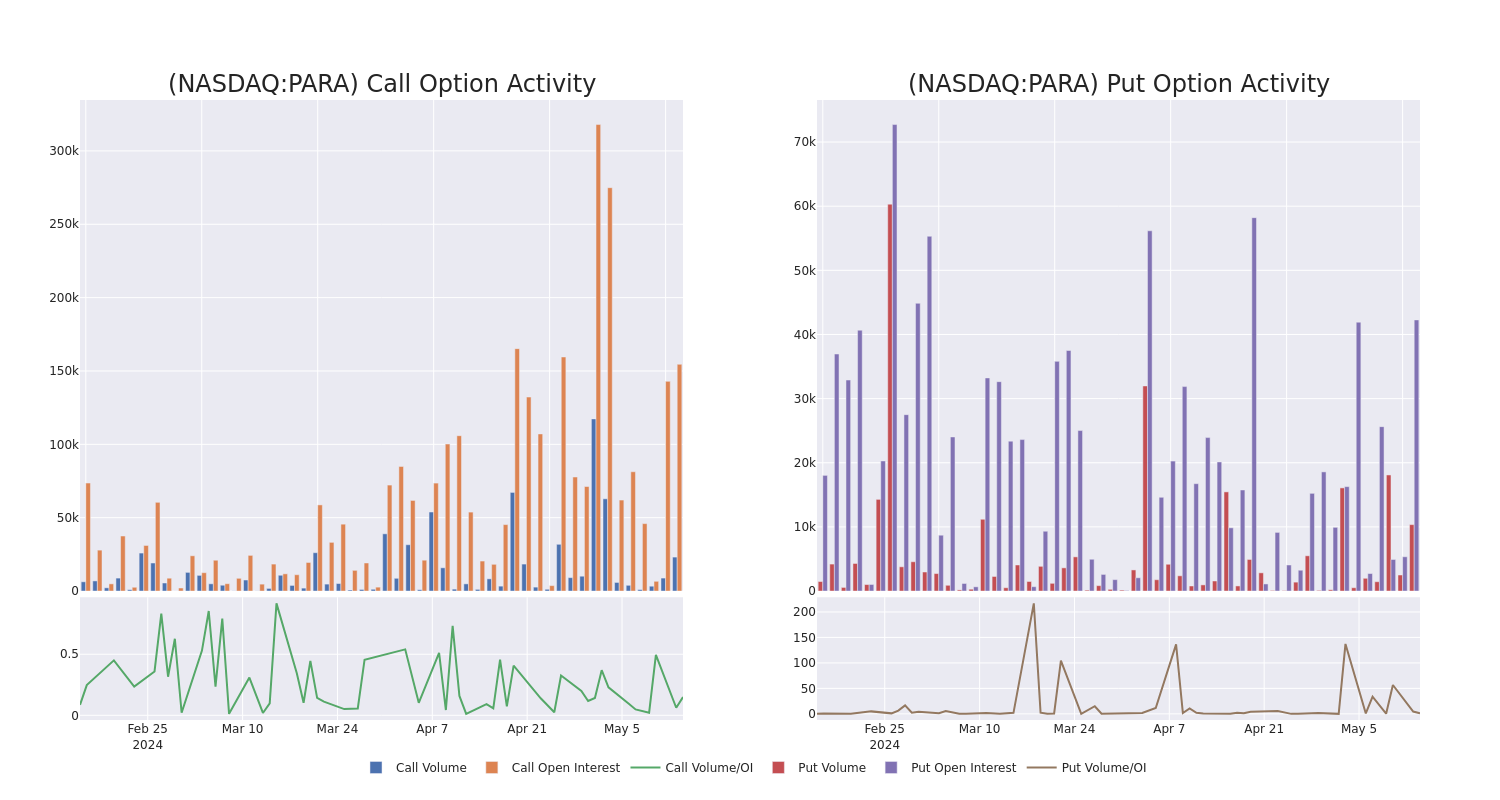Viewport: 1500px width, 800px height.
Task: Click the 30k label on put chart axis
Action: (805, 399)
